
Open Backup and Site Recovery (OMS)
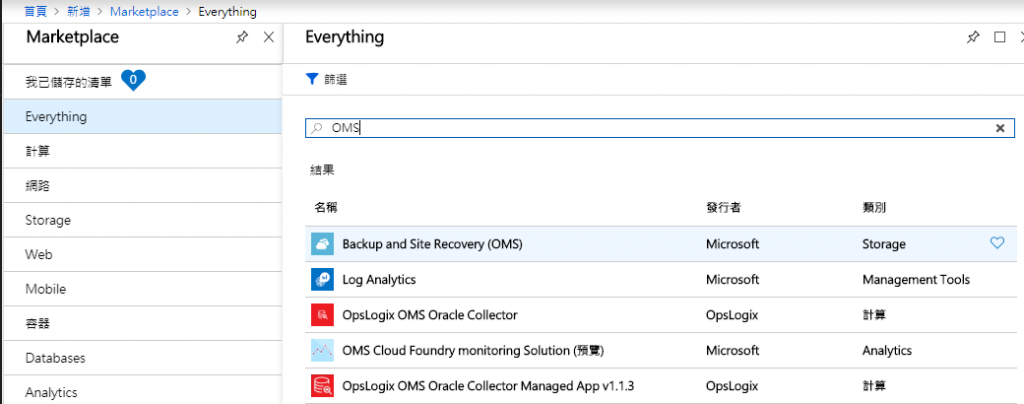point(432,244)
